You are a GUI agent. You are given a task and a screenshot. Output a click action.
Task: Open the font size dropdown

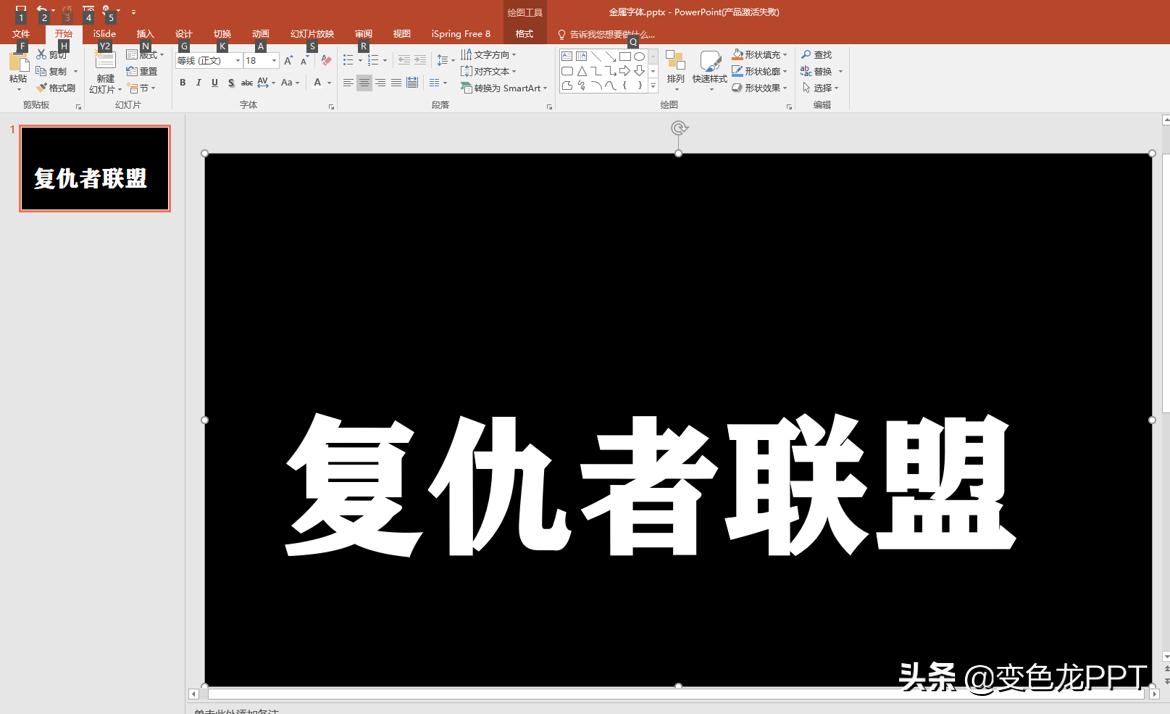(x=272, y=60)
